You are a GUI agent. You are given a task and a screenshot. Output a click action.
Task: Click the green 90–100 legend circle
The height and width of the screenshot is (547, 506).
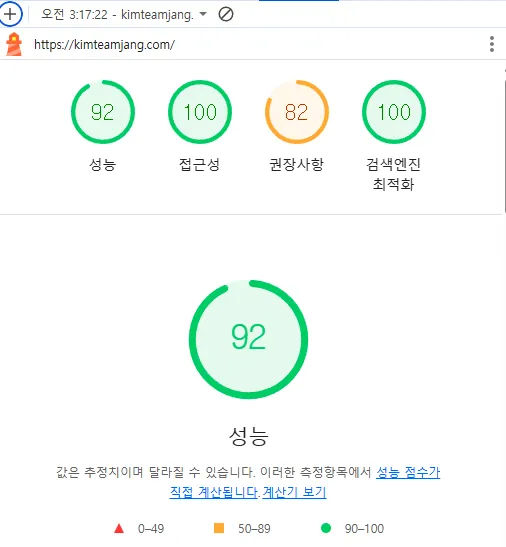326,528
